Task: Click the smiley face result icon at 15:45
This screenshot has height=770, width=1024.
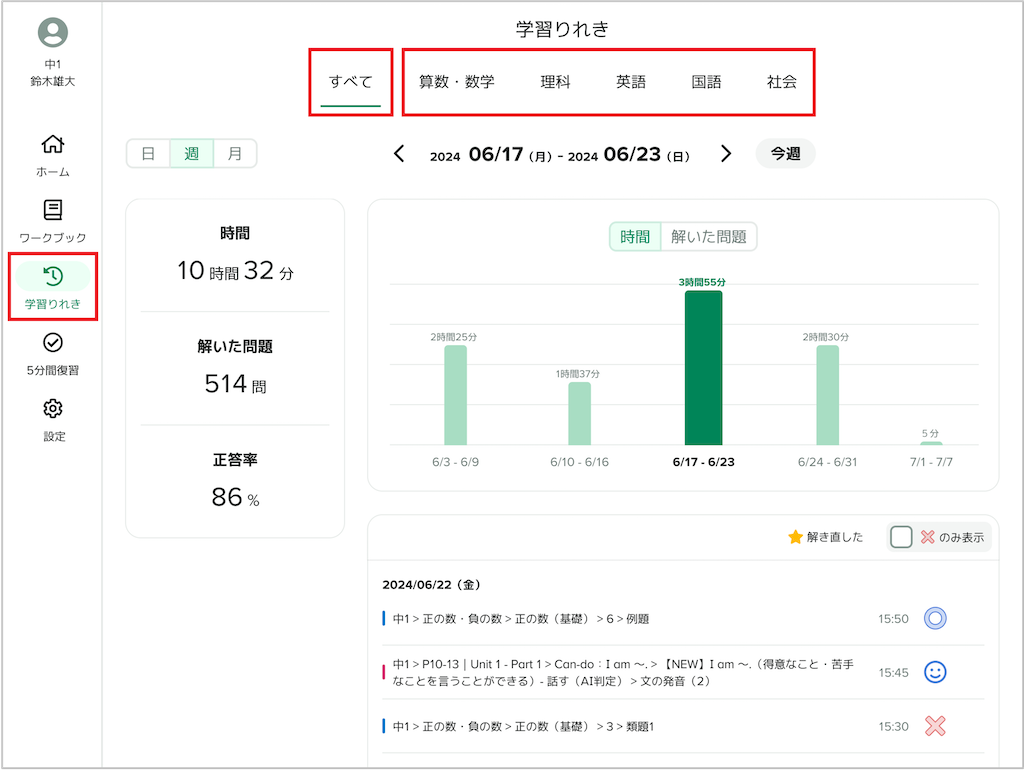Action: (935, 672)
